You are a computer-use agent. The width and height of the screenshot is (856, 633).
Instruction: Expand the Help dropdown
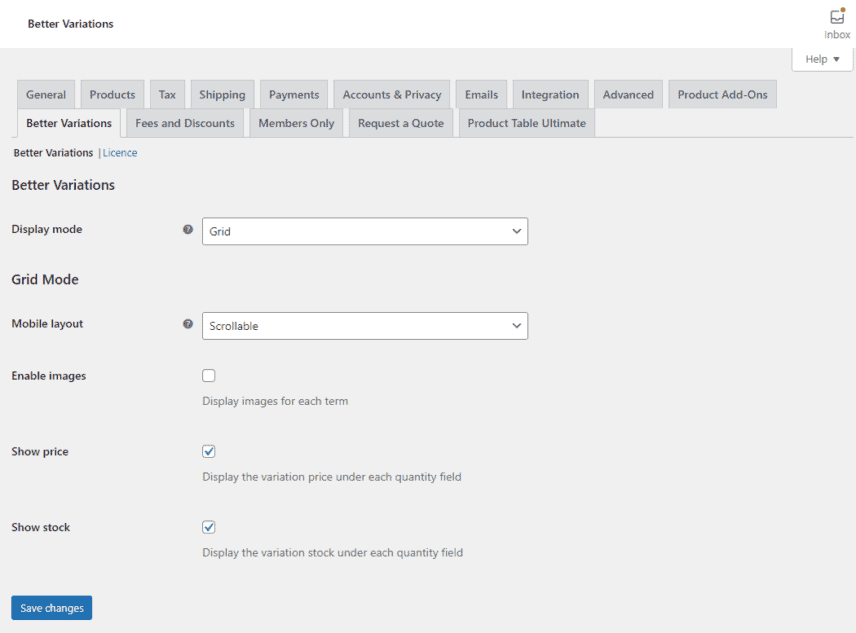[821, 59]
